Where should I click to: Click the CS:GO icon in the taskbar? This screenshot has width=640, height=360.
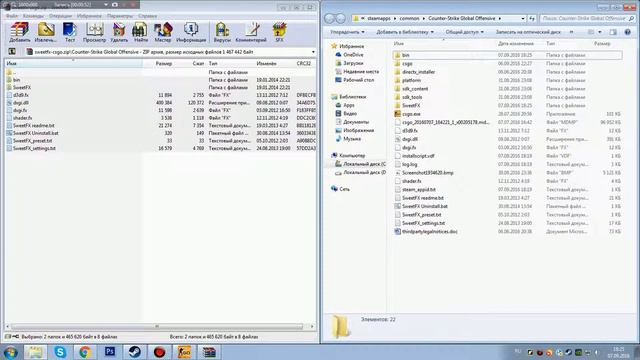click(184, 352)
